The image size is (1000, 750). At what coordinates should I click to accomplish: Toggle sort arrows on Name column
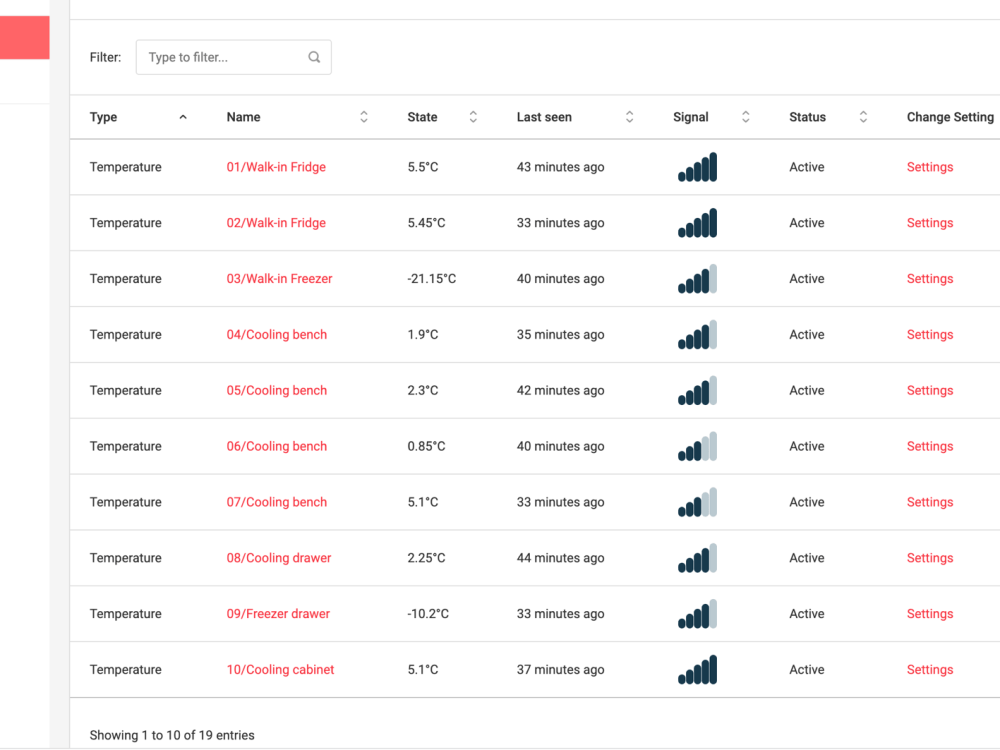364,117
